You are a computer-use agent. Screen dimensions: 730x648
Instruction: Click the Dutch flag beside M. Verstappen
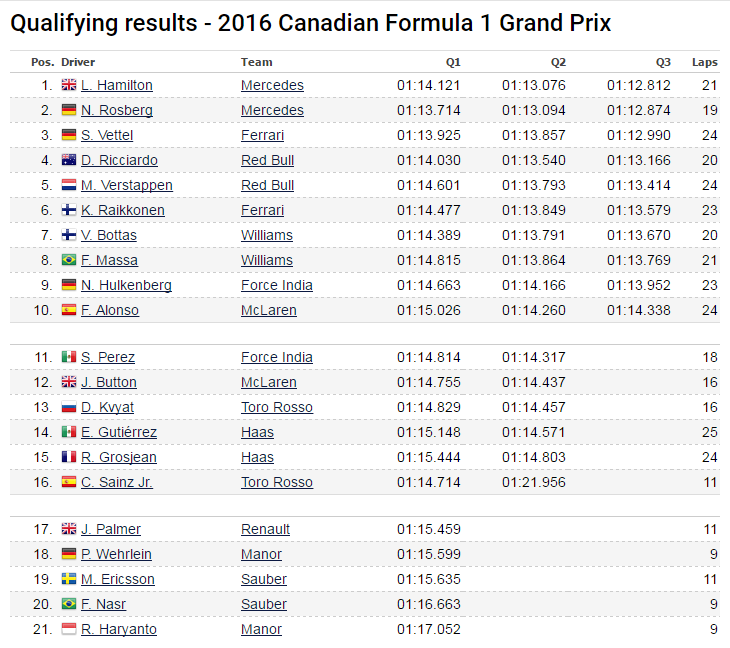(x=69, y=185)
